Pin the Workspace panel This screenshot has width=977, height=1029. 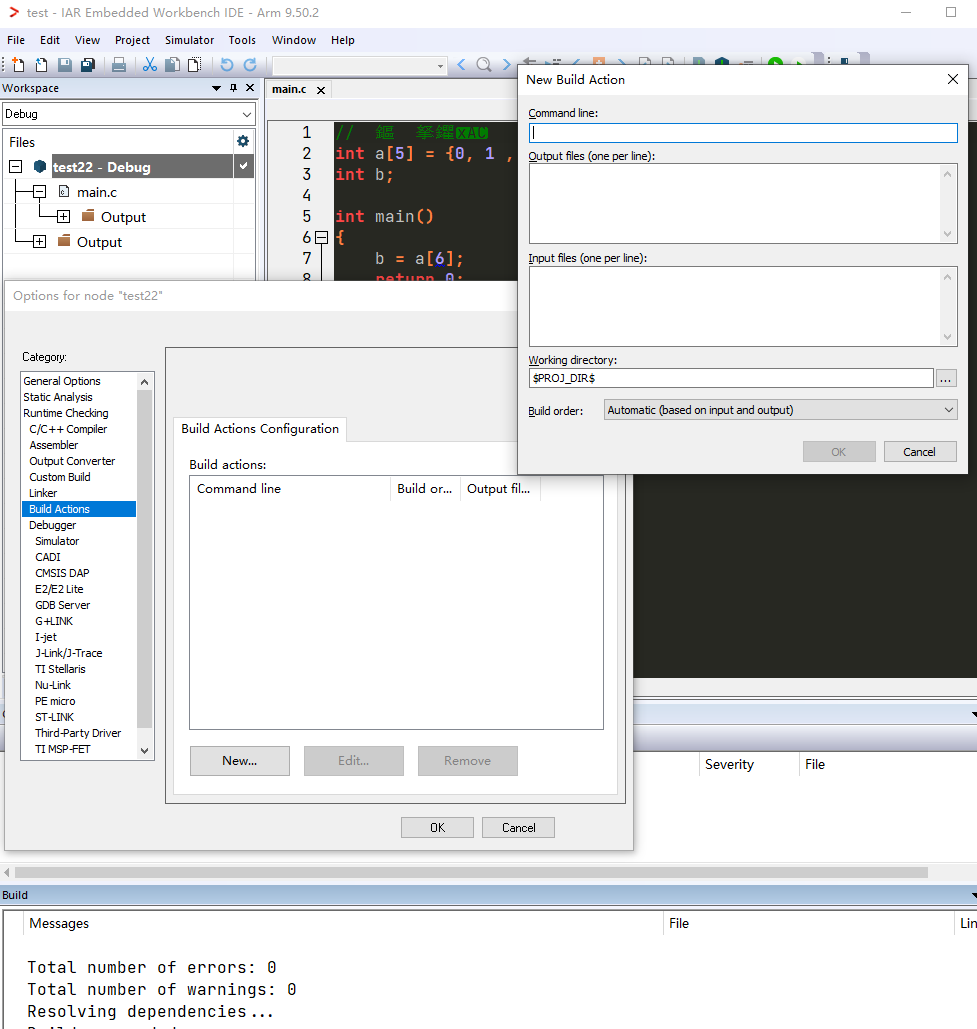click(233, 88)
